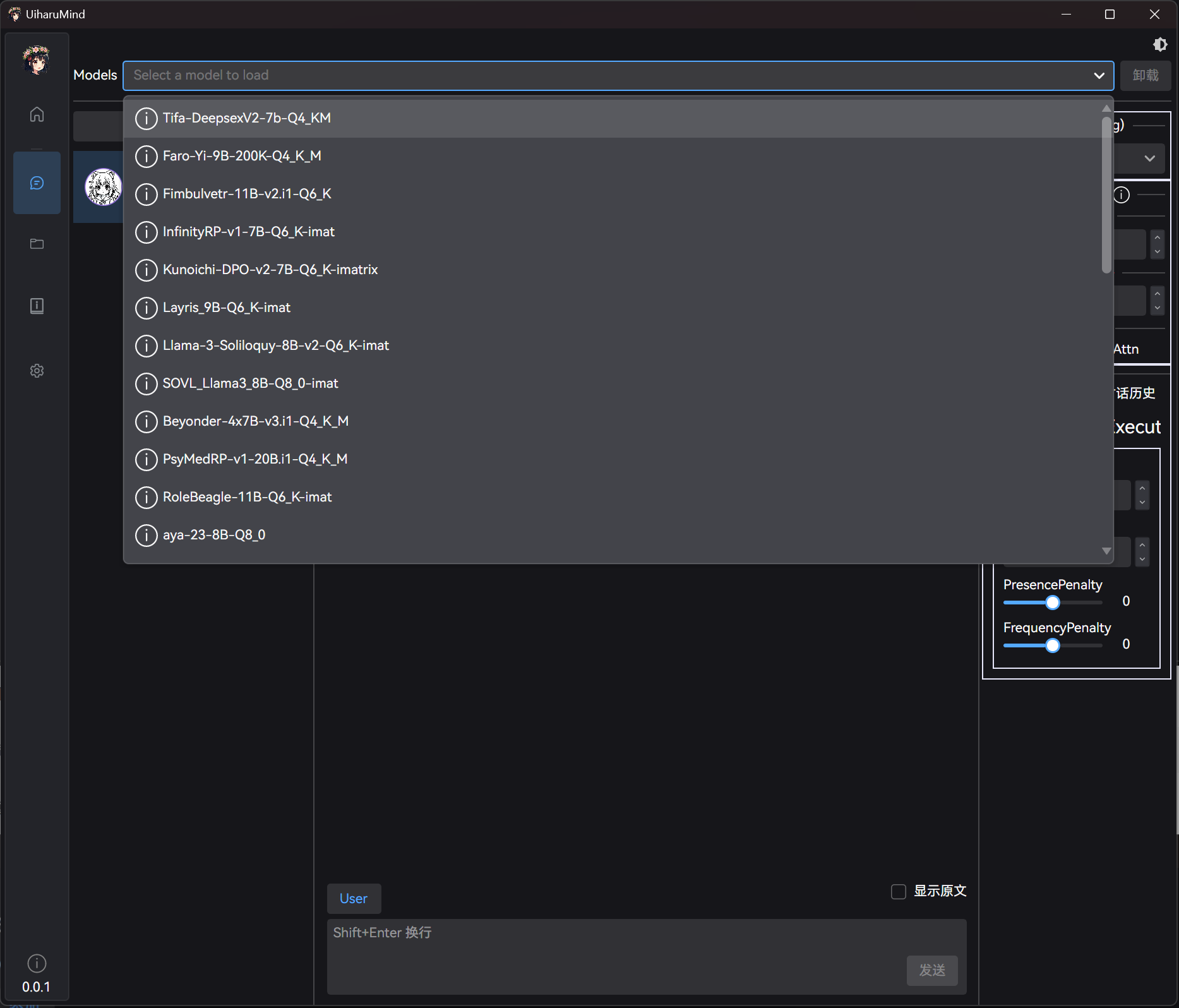Click info icon beside aya-23-8B-Q8_0
The image size is (1179, 1008).
(146, 535)
